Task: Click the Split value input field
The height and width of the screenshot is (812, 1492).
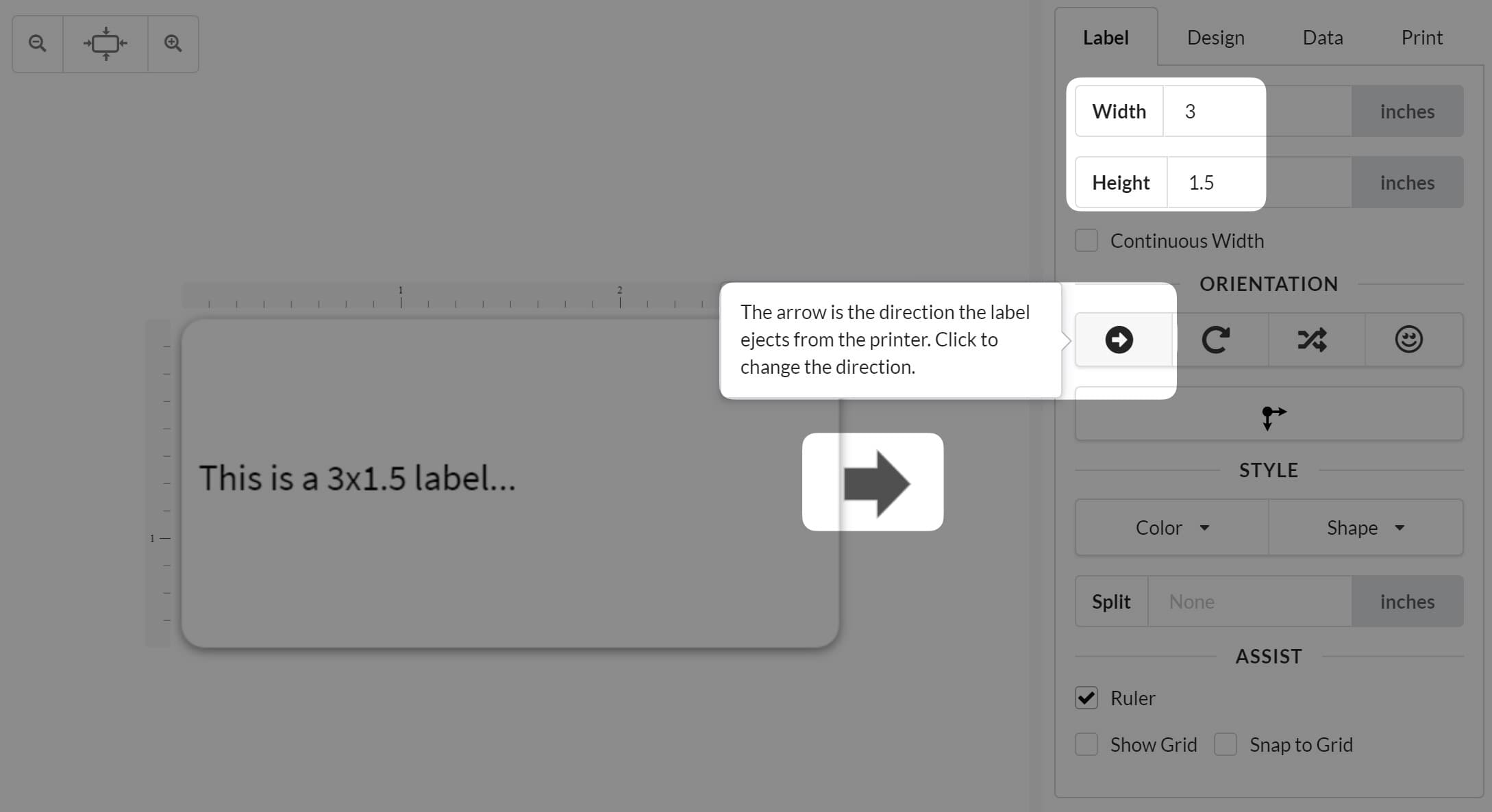Action: coord(1249,602)
